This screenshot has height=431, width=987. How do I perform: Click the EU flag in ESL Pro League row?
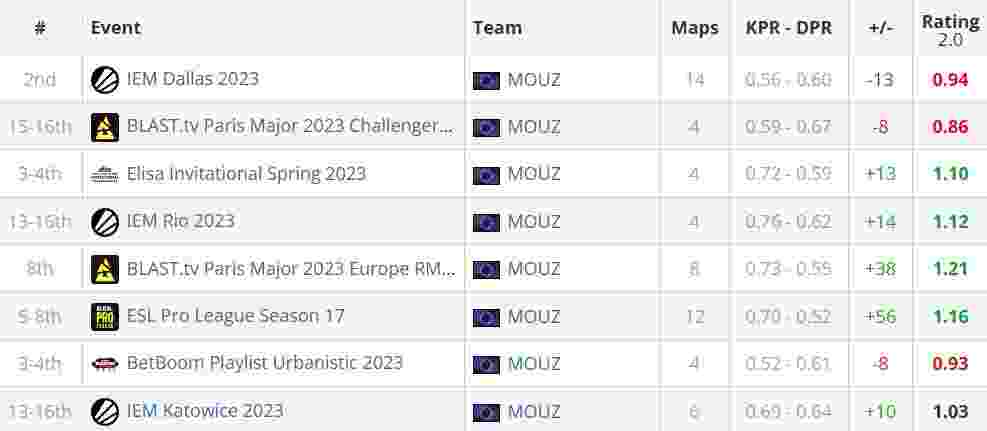pos(486,317)
